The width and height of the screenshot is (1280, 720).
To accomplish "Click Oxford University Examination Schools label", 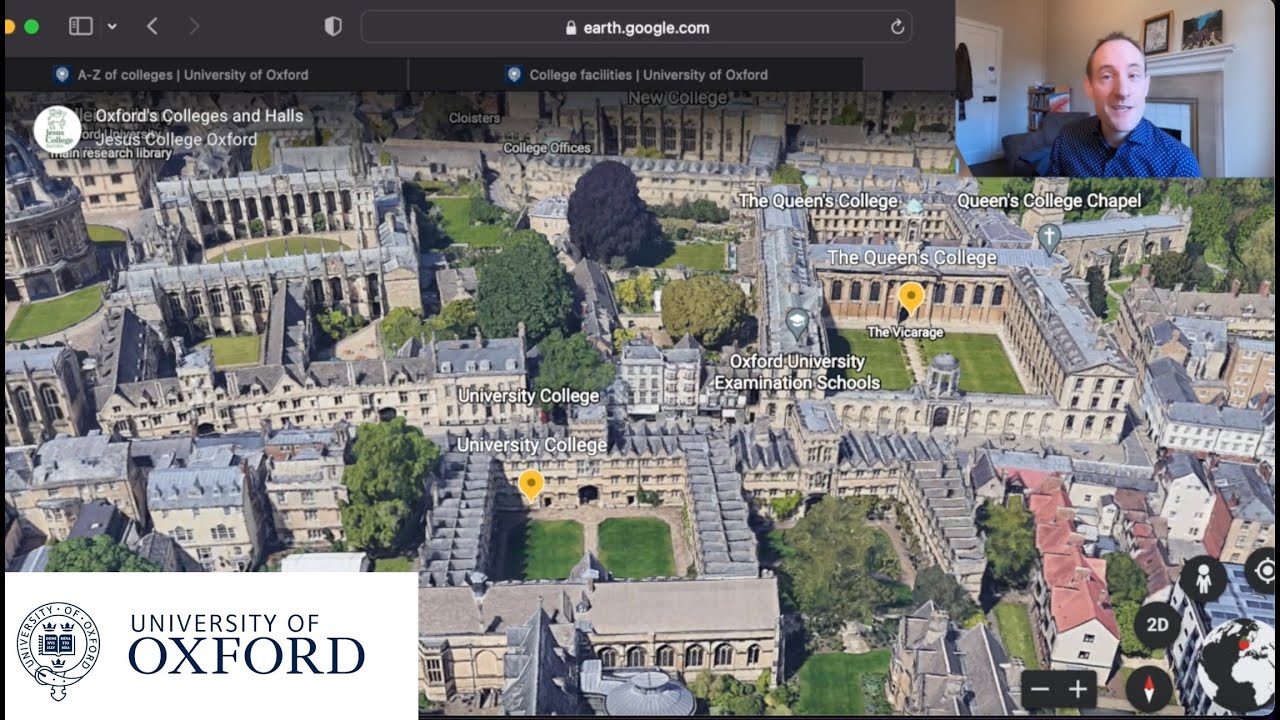I will 797,371.
